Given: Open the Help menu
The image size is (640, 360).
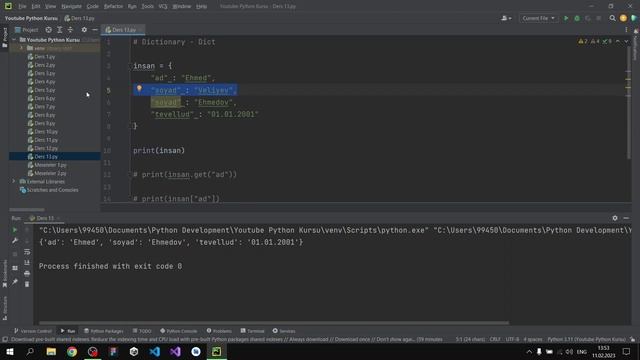Looking at the screenshot, I should pyautogui.click(x=201, y=6).
